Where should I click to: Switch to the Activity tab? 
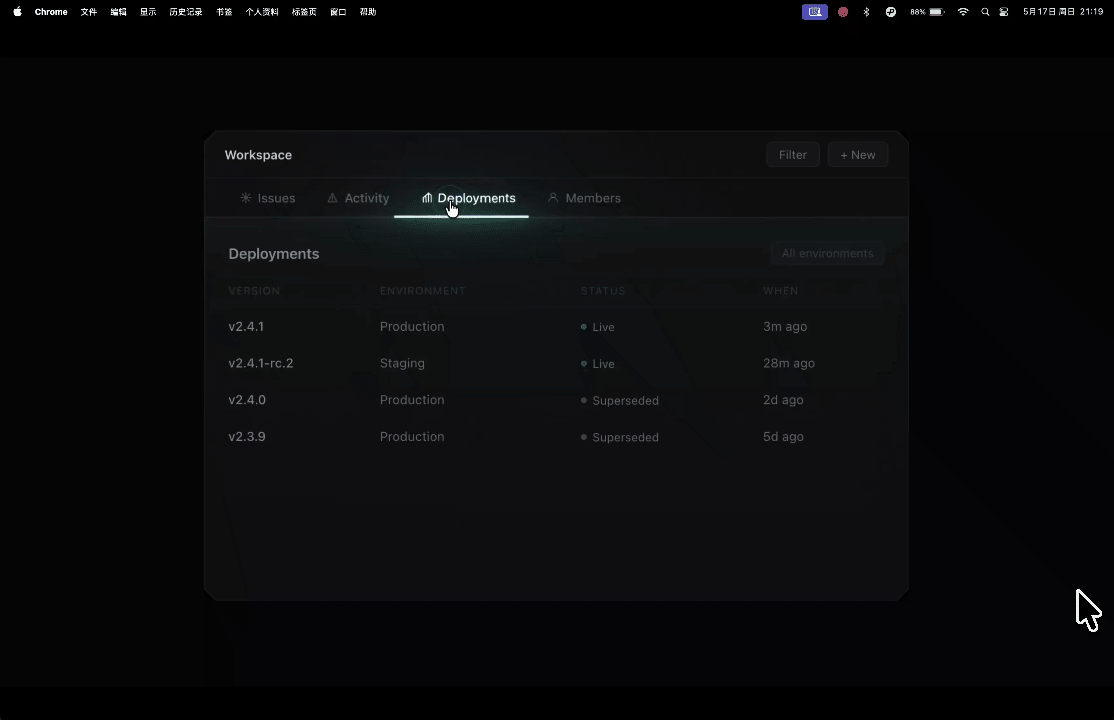pos(358,198)
